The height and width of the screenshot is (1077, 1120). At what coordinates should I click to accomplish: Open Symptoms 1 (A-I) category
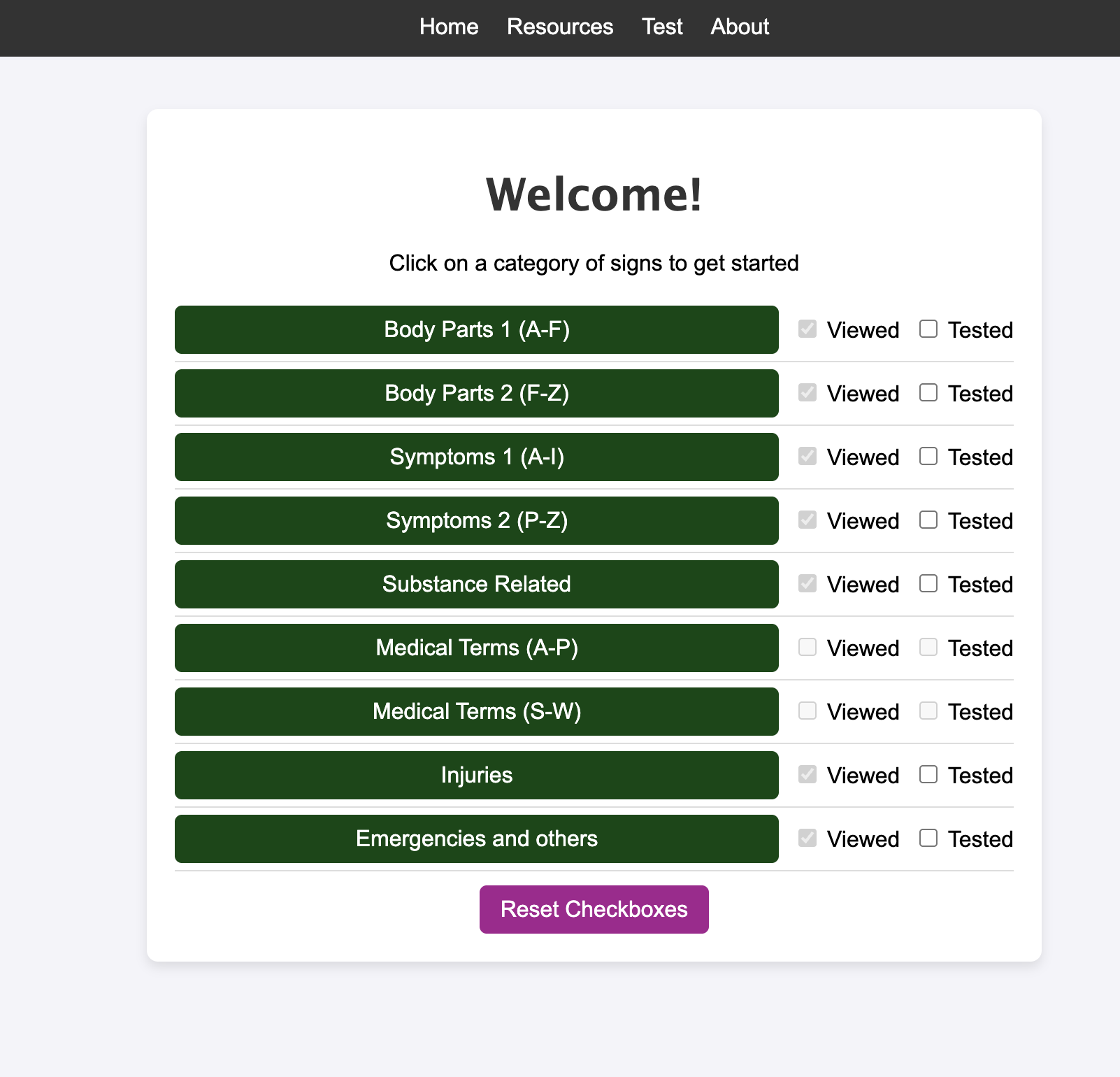pyautogui.click(x=477, y=457)
